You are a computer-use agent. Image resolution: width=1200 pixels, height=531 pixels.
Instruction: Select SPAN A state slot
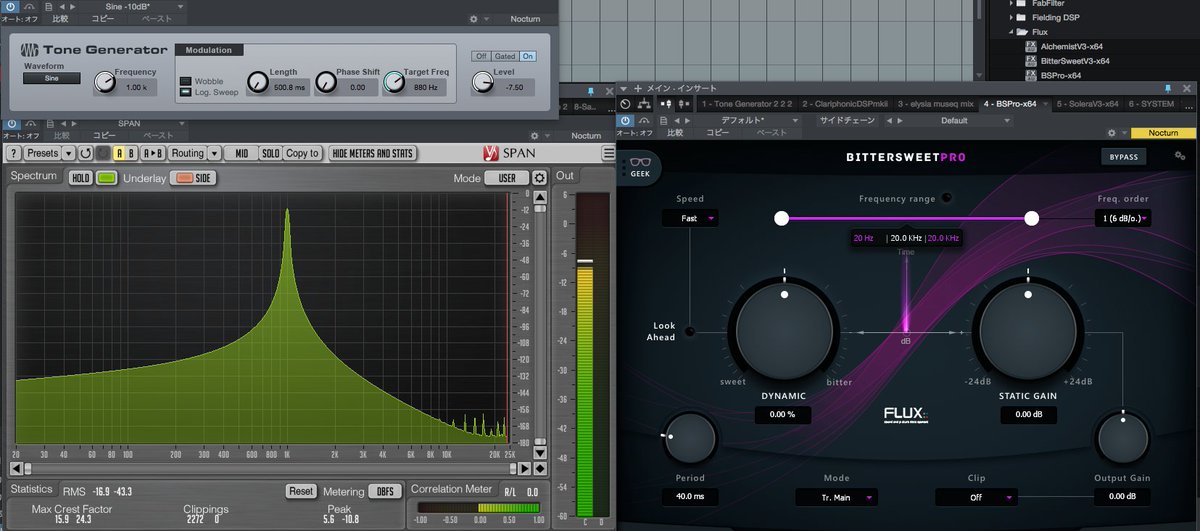(x=119, y=153)
